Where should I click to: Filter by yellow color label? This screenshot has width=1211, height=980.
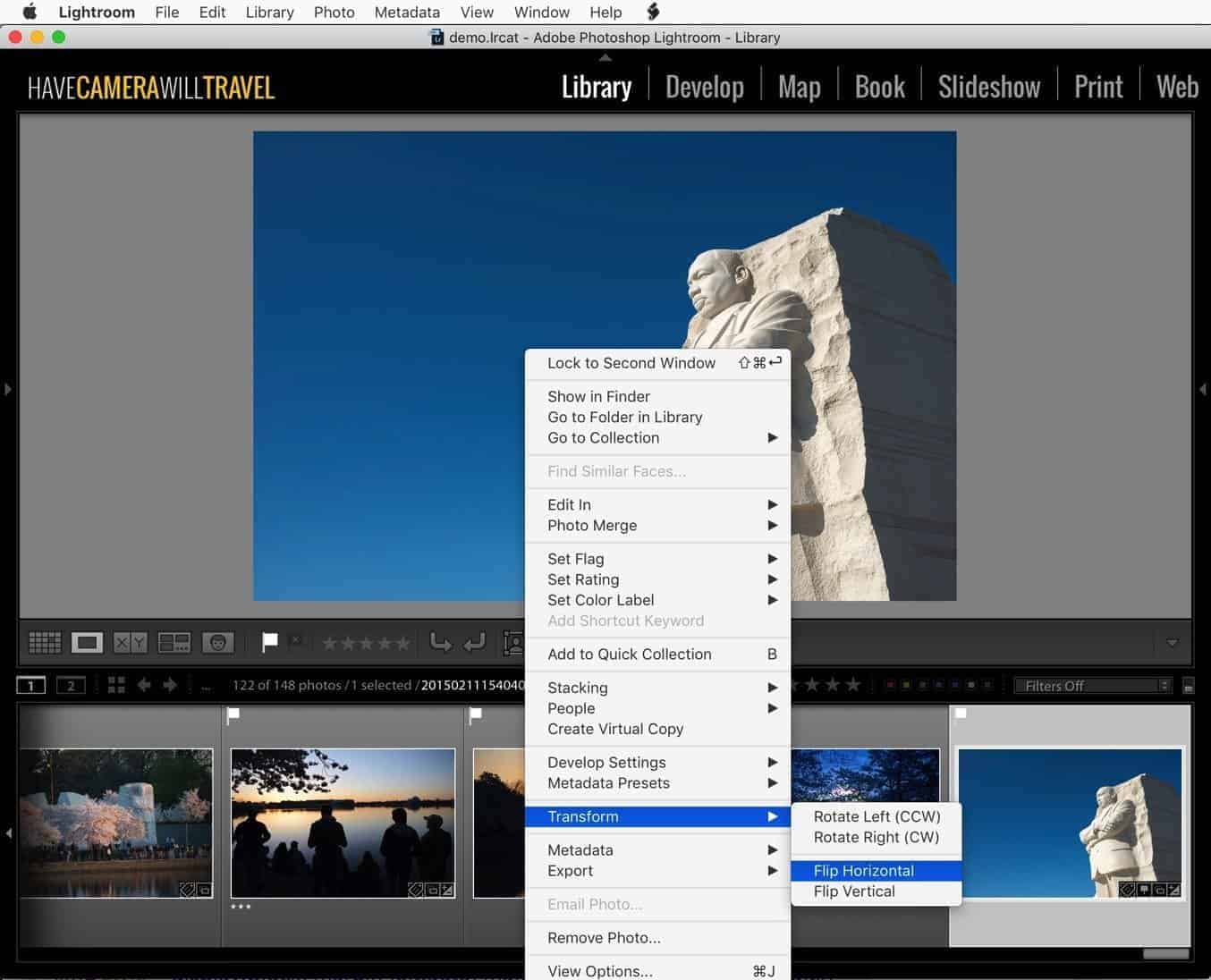click(906, 686)
